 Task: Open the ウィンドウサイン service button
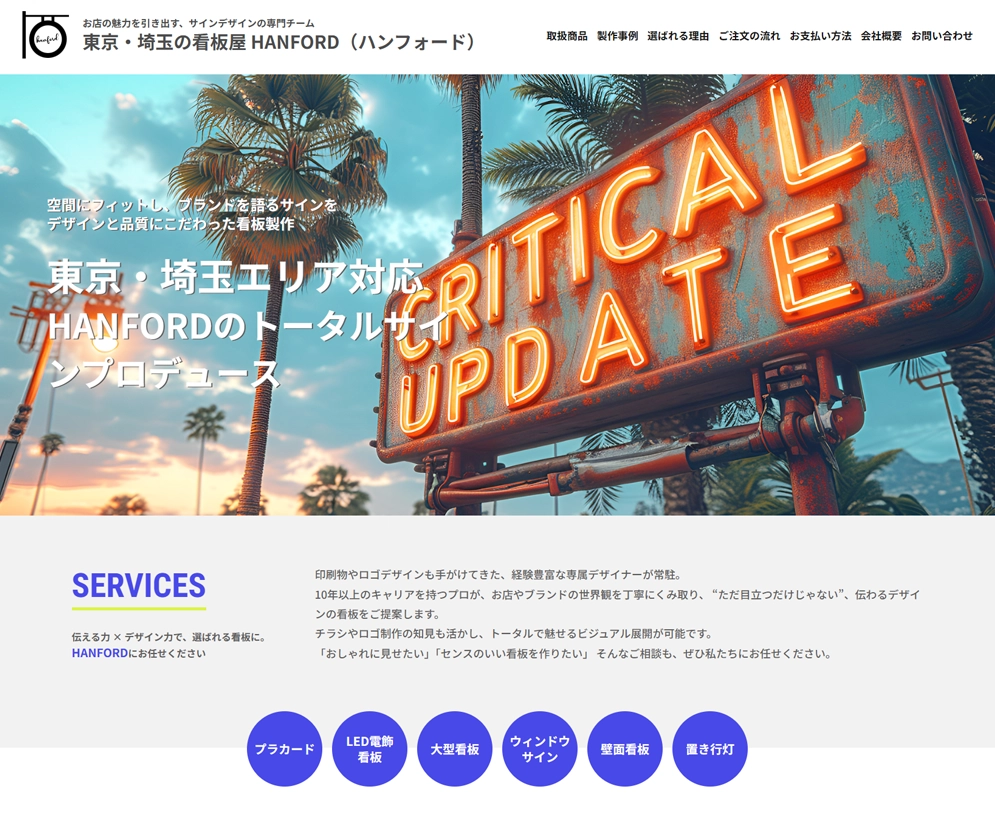540,749
